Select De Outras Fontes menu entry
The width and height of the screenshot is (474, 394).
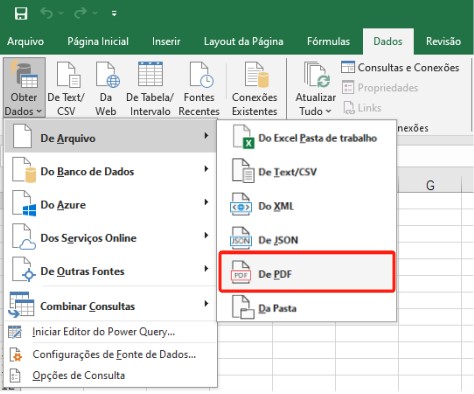[x=110, y=271]
